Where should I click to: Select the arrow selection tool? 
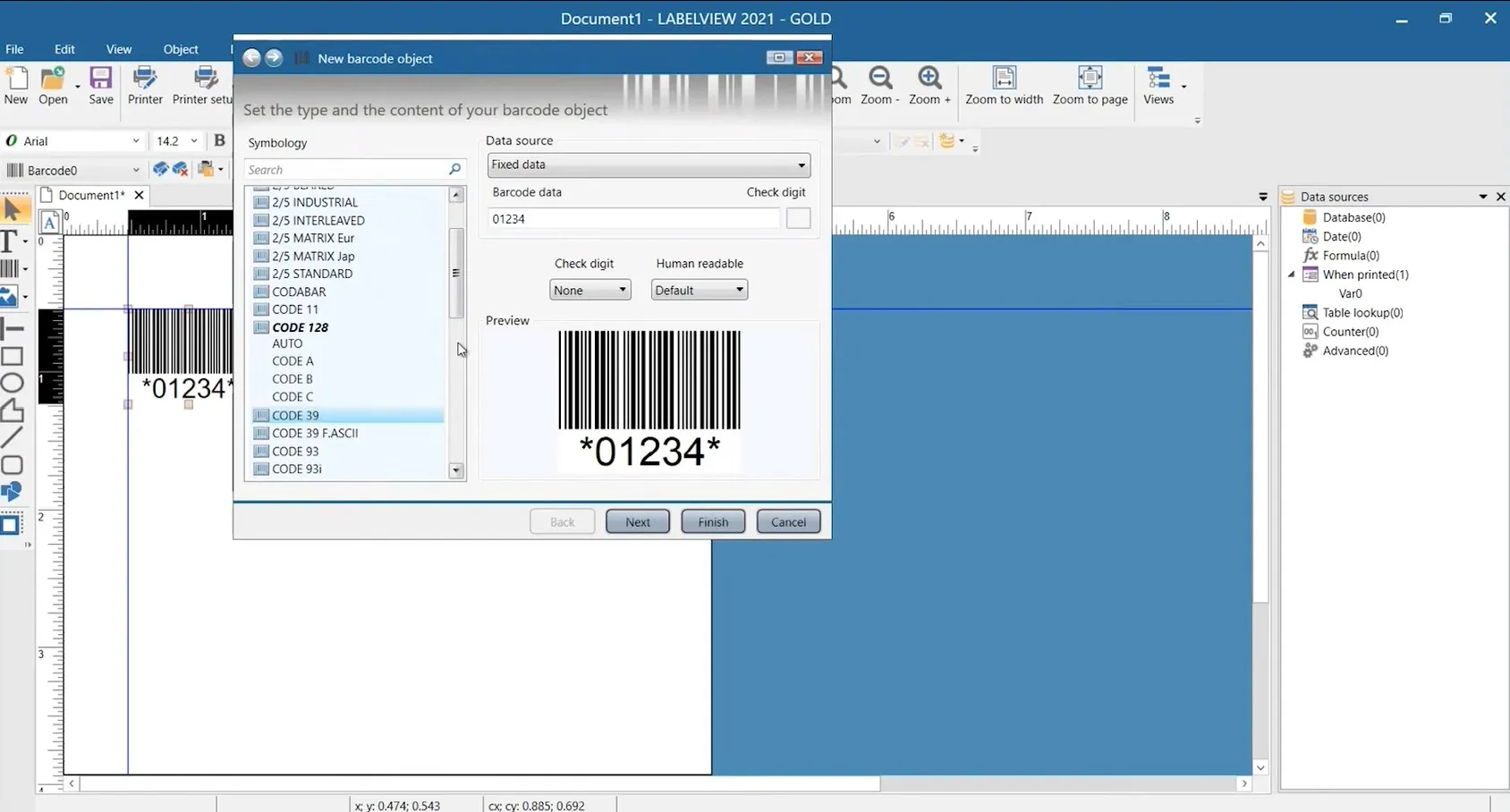coord(13,210)
